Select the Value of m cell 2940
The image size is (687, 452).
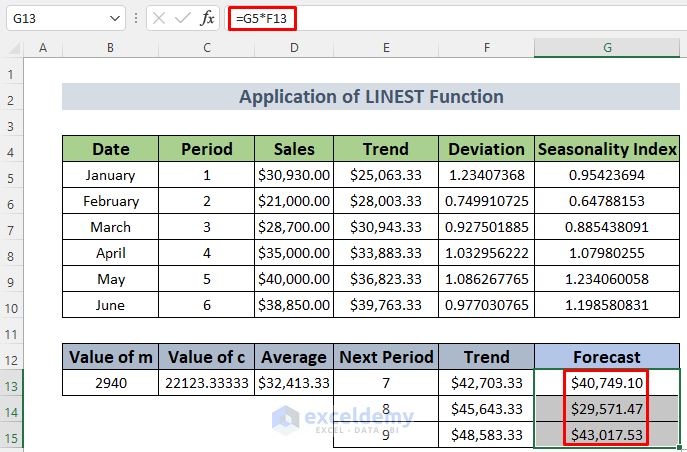click(110, 383)
